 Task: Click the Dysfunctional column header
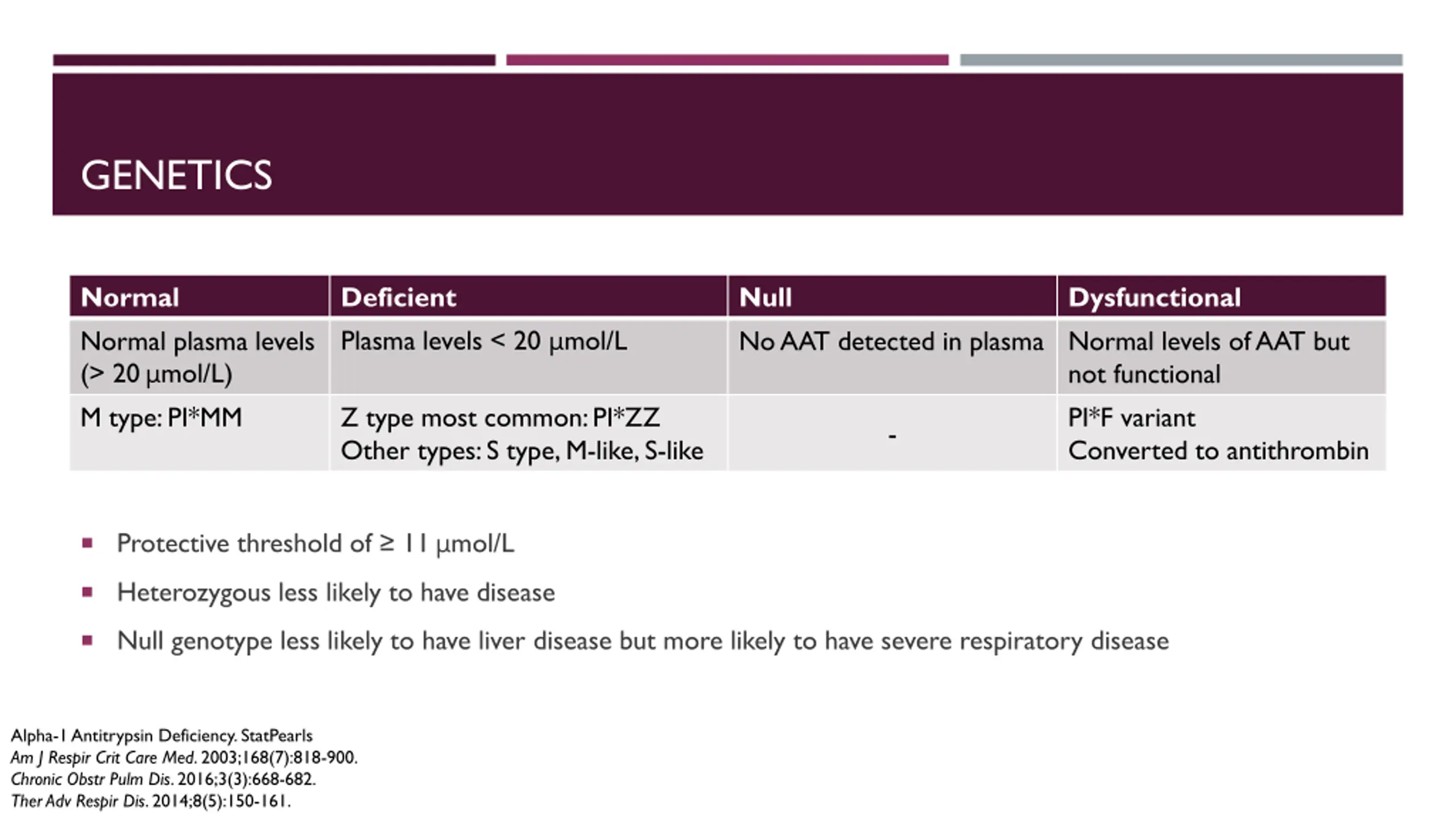click(x=1154, y=297)
